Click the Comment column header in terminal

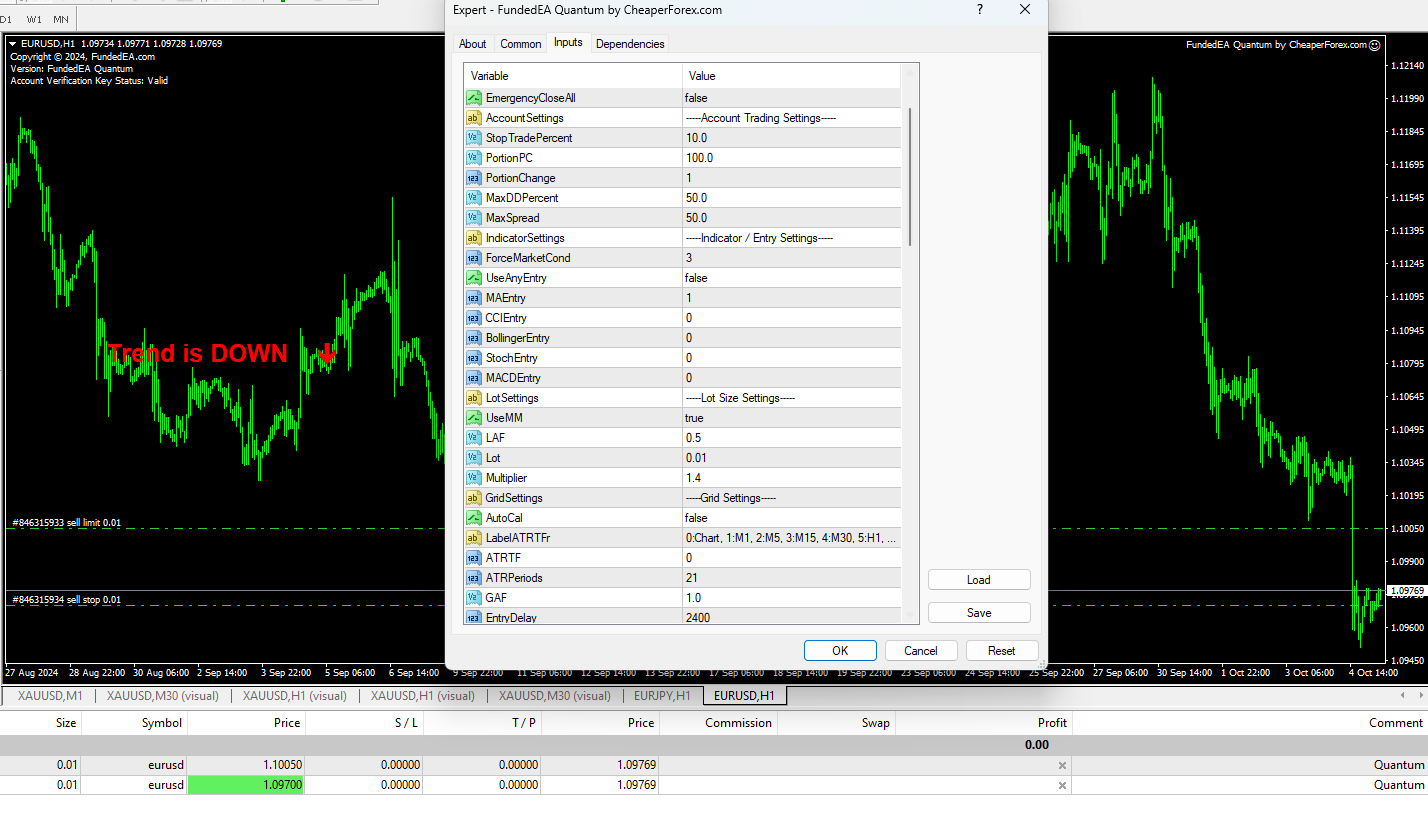pyautogui.click(x=1396, y=722)
